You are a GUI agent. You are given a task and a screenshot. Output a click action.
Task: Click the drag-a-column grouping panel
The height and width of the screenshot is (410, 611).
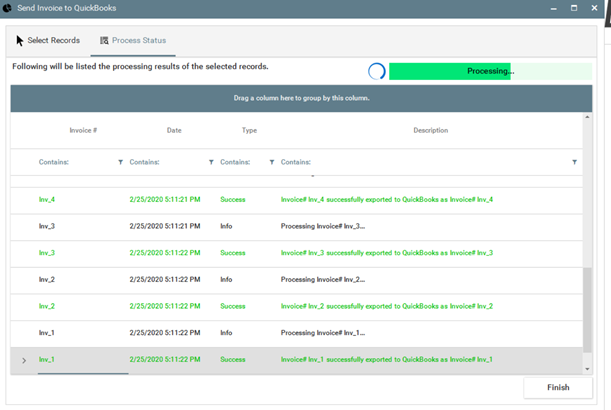point(301,98)
